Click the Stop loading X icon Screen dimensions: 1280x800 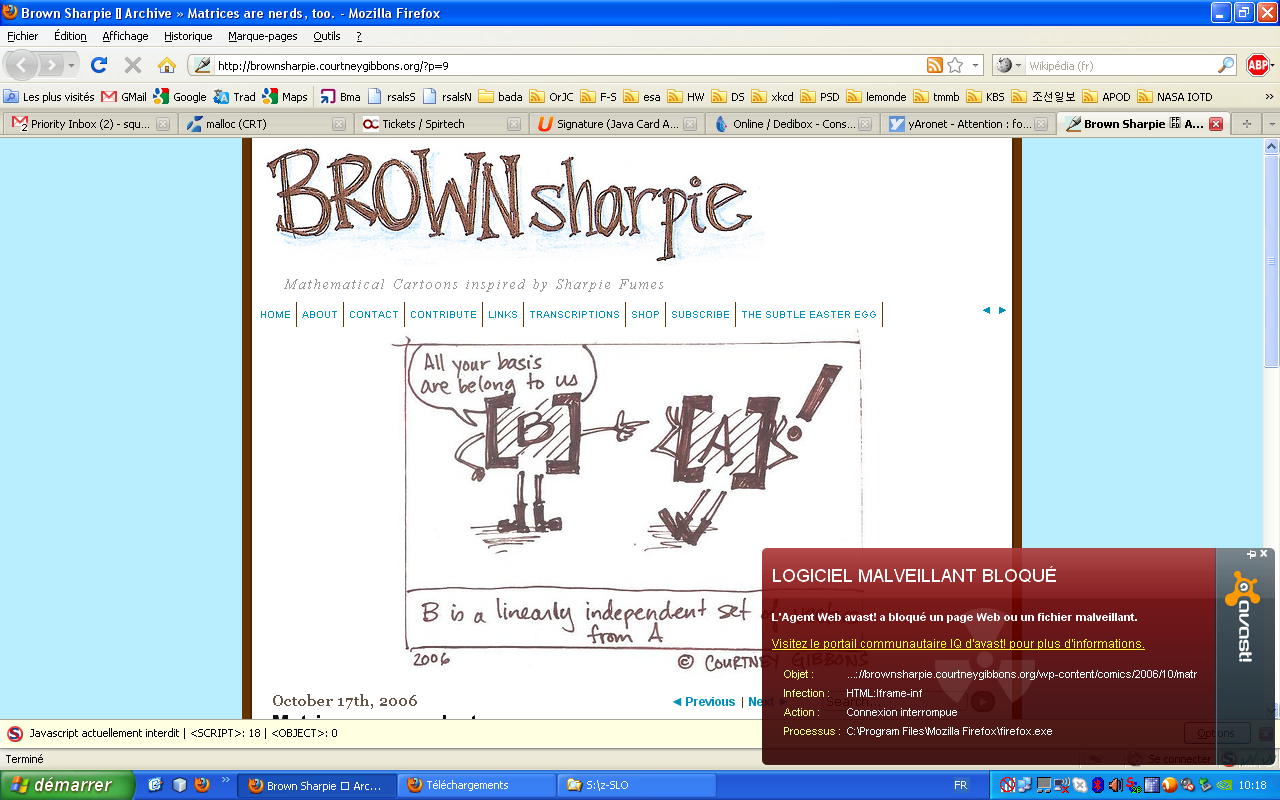(132, 65)
